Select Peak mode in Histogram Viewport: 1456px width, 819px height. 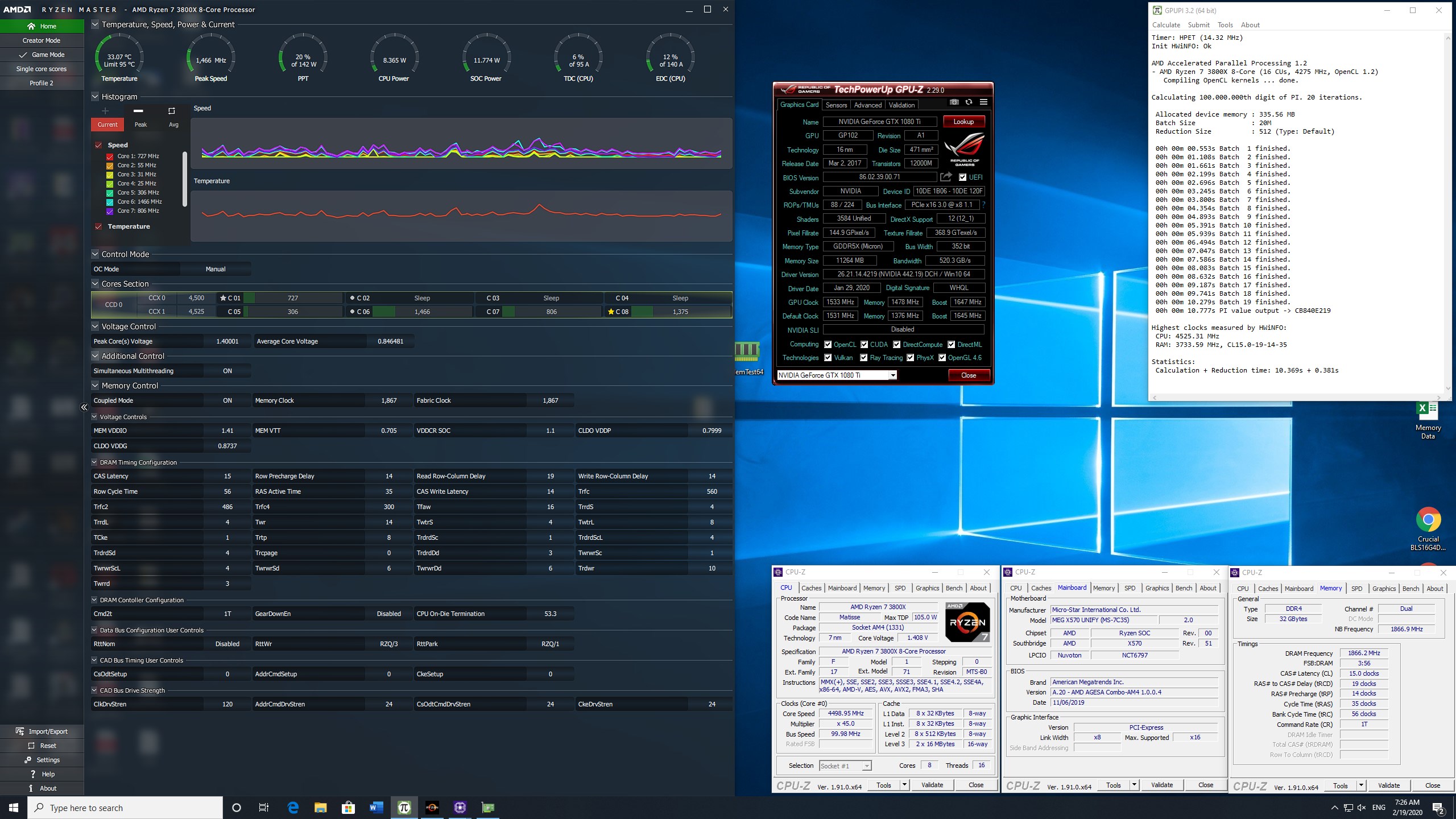[x=140, y=125]
